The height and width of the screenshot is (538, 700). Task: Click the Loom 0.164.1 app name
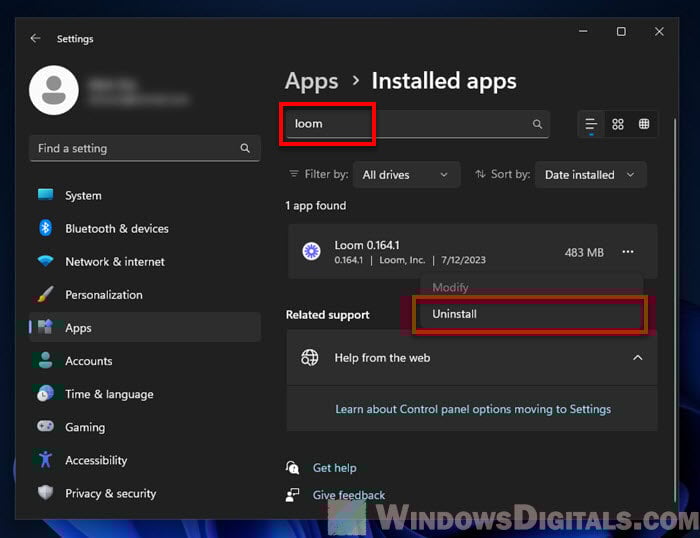point(367,245)
